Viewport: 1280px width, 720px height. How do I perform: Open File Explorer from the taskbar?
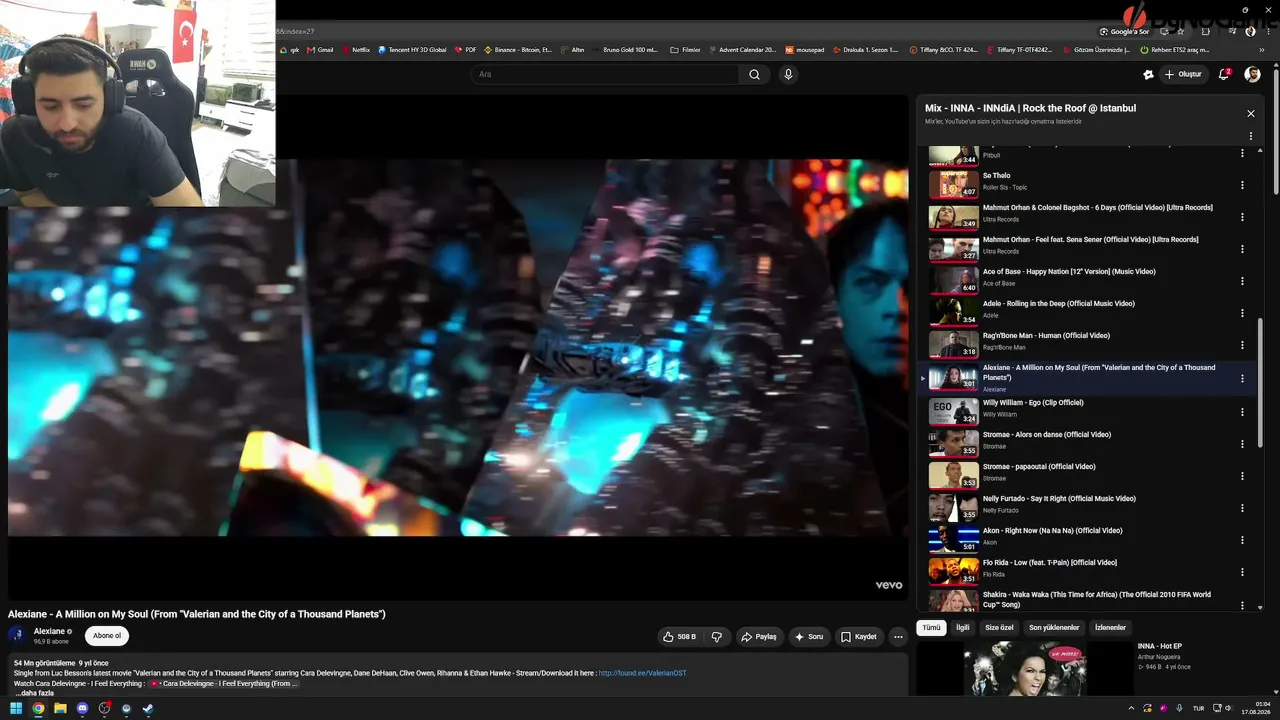click(60, 708)
